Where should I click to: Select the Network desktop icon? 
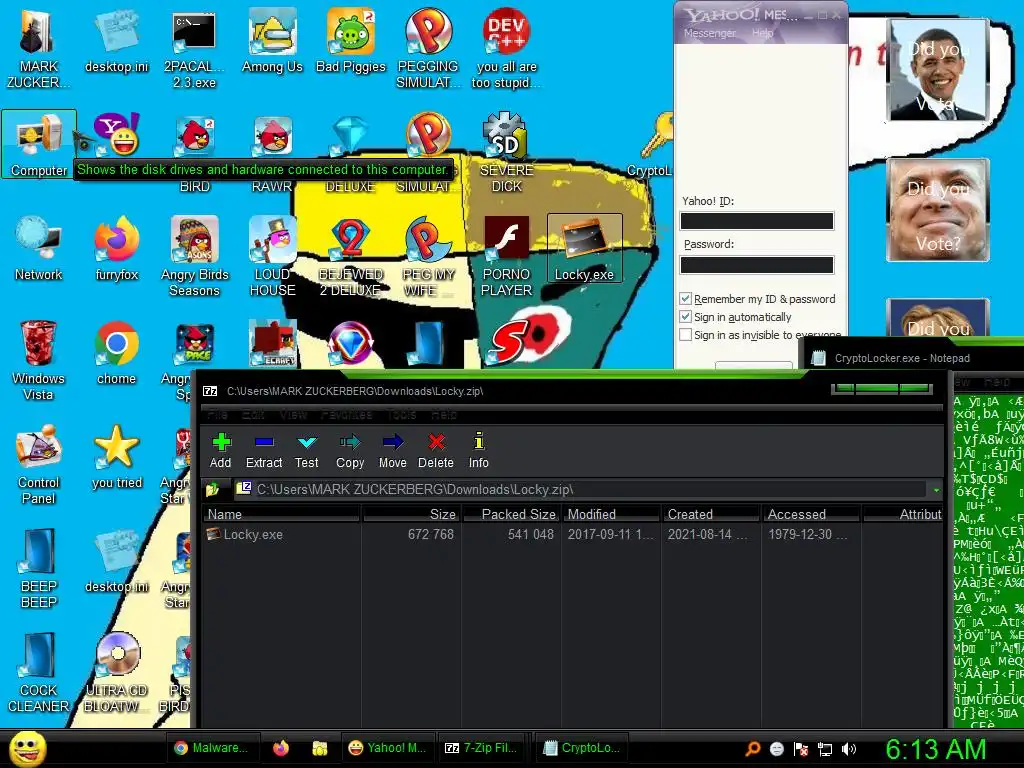(x=39, y=248)
